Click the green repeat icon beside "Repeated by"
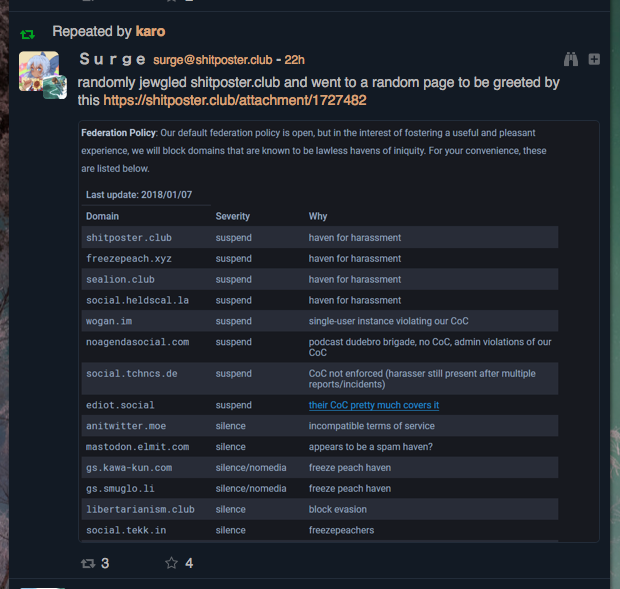The width and height of the screenshot is (620, 589). [x=27, y=34]
